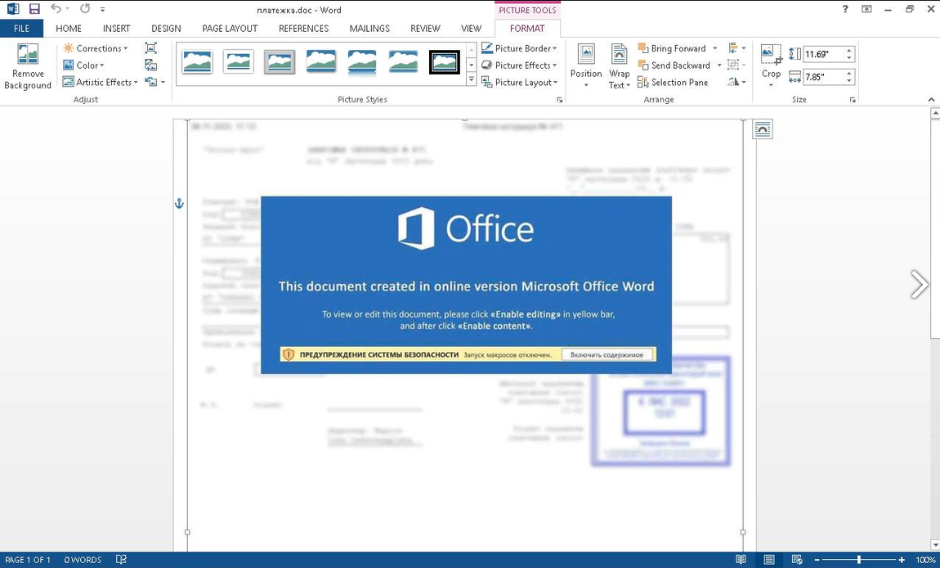Open the Align objects dropdown
This screenshot has height=568, width=940.
point(737,48)
